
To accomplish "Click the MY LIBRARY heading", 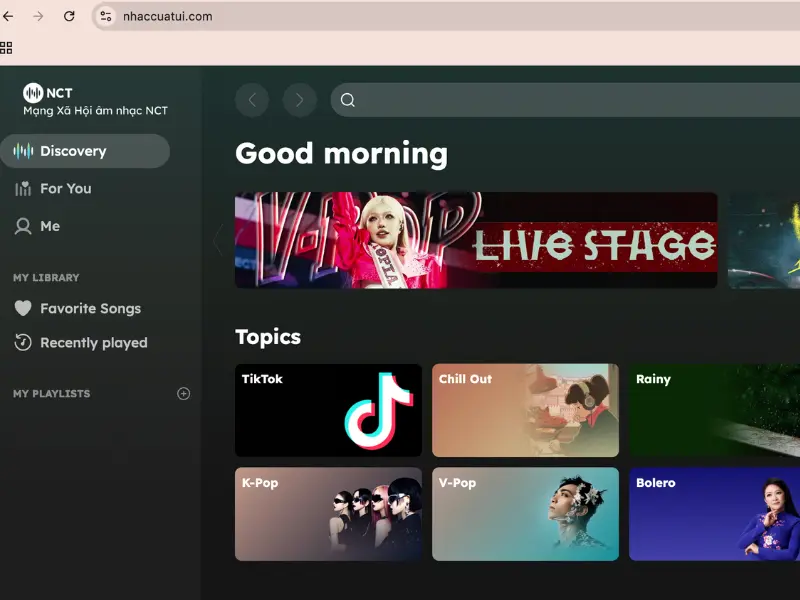I will (x=46, y=278).
